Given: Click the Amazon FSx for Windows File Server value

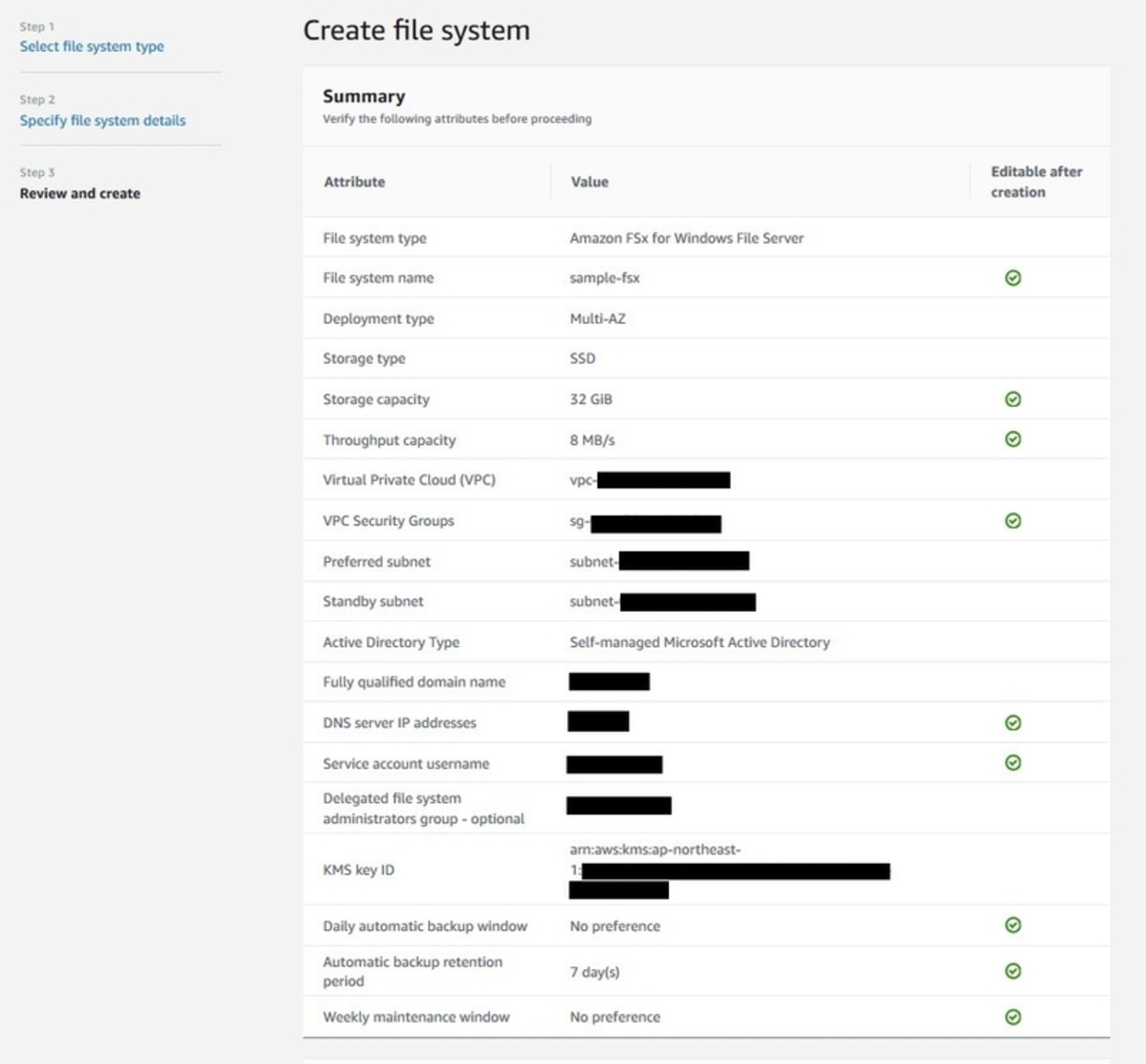Looking at the screenshot, I should tap(687, 238).
